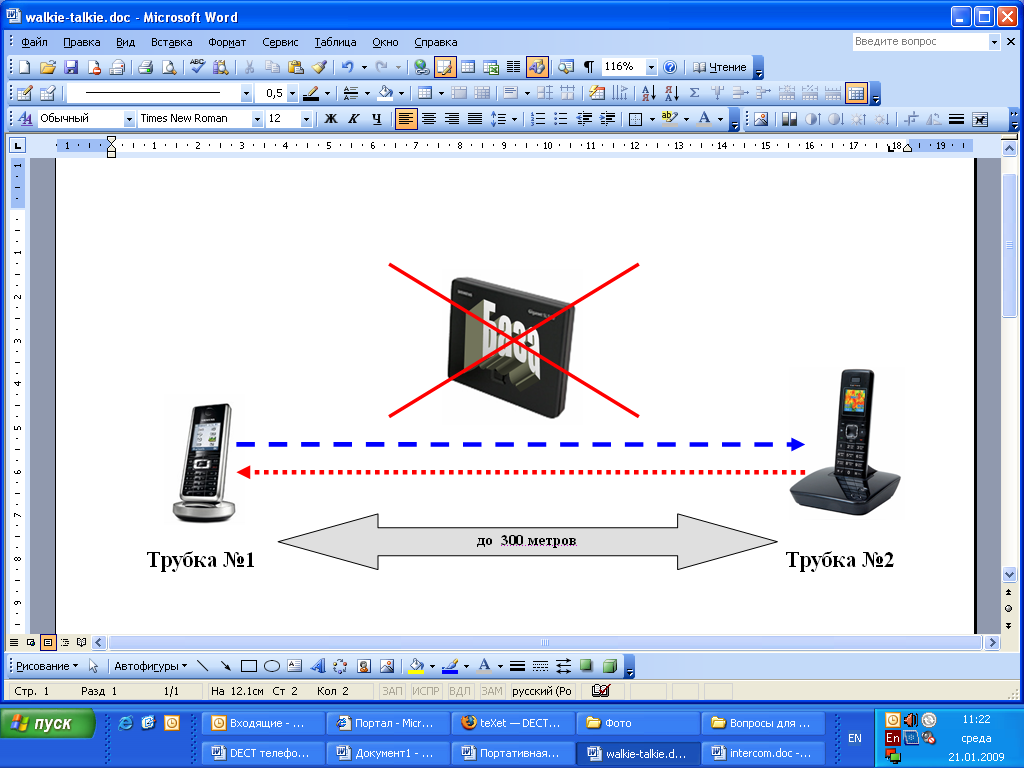Screen dimensions: 1024x768
Task: Open the Правка menu
Action: tap(82, 42)
